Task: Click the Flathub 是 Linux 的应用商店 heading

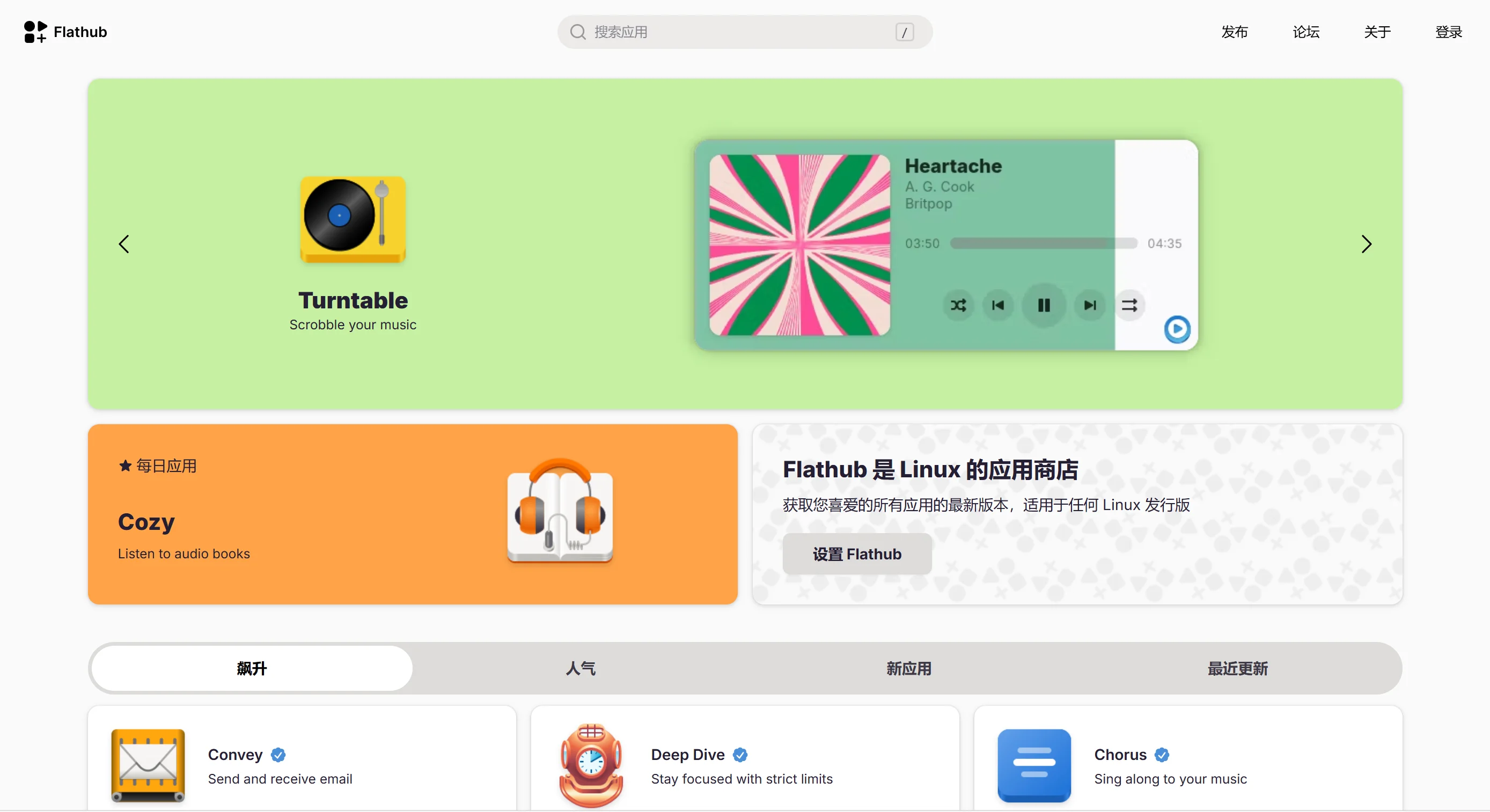Action: click(x=931, y=470)
